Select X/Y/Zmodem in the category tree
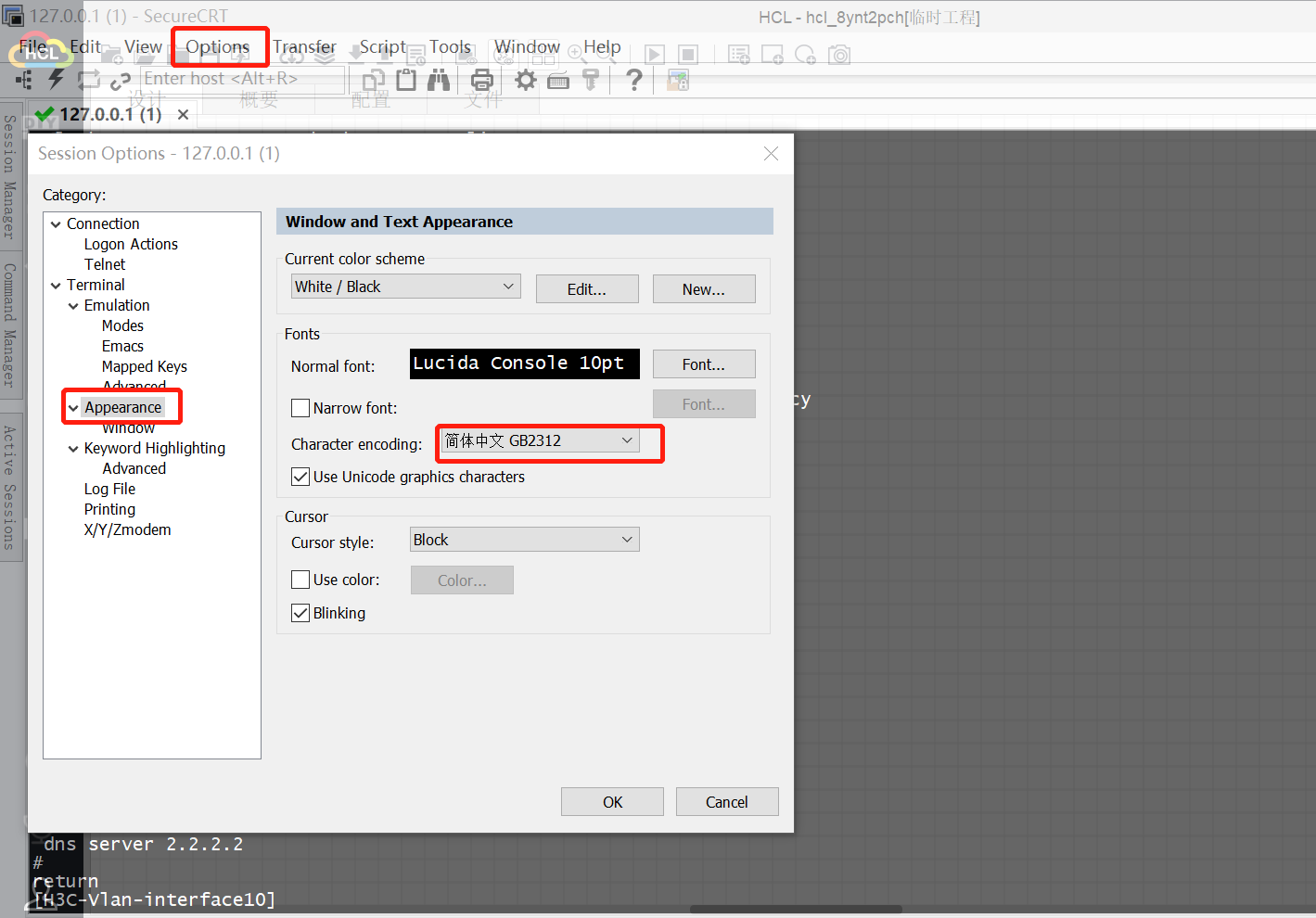The width and height of the screenshot is (1316, 918). click(x=127, y=530)
